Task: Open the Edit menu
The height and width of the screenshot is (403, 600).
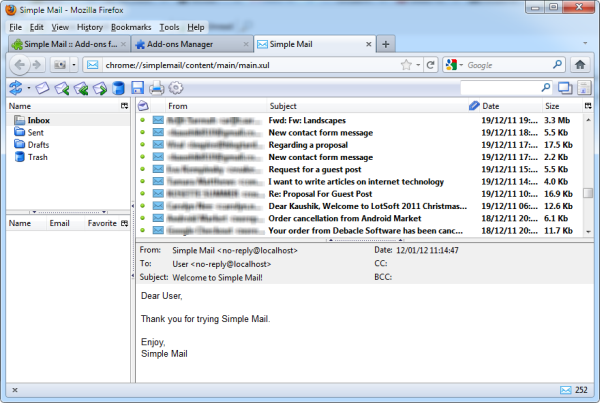Action: (37, 27)
